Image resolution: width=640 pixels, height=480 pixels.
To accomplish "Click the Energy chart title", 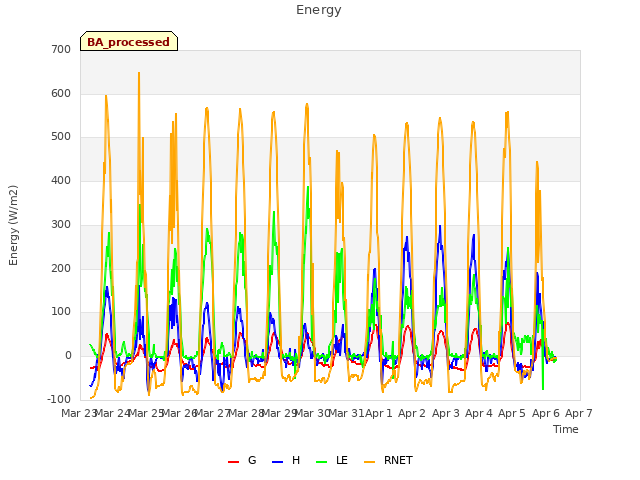I will pyautogui.click(x=319, y=10).
